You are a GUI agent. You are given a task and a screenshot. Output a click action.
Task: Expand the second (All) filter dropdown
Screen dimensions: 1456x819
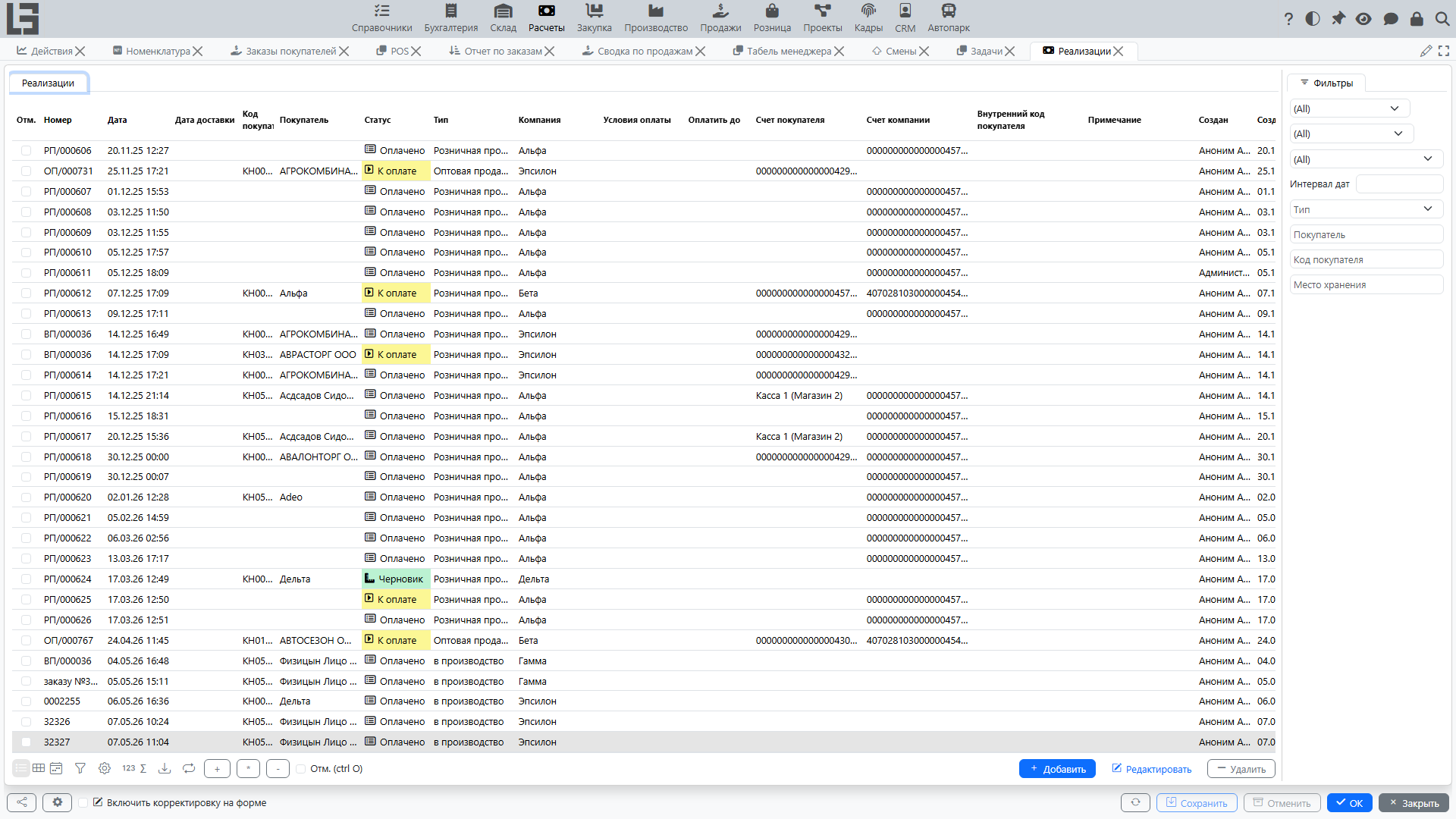click(1351, 133)
